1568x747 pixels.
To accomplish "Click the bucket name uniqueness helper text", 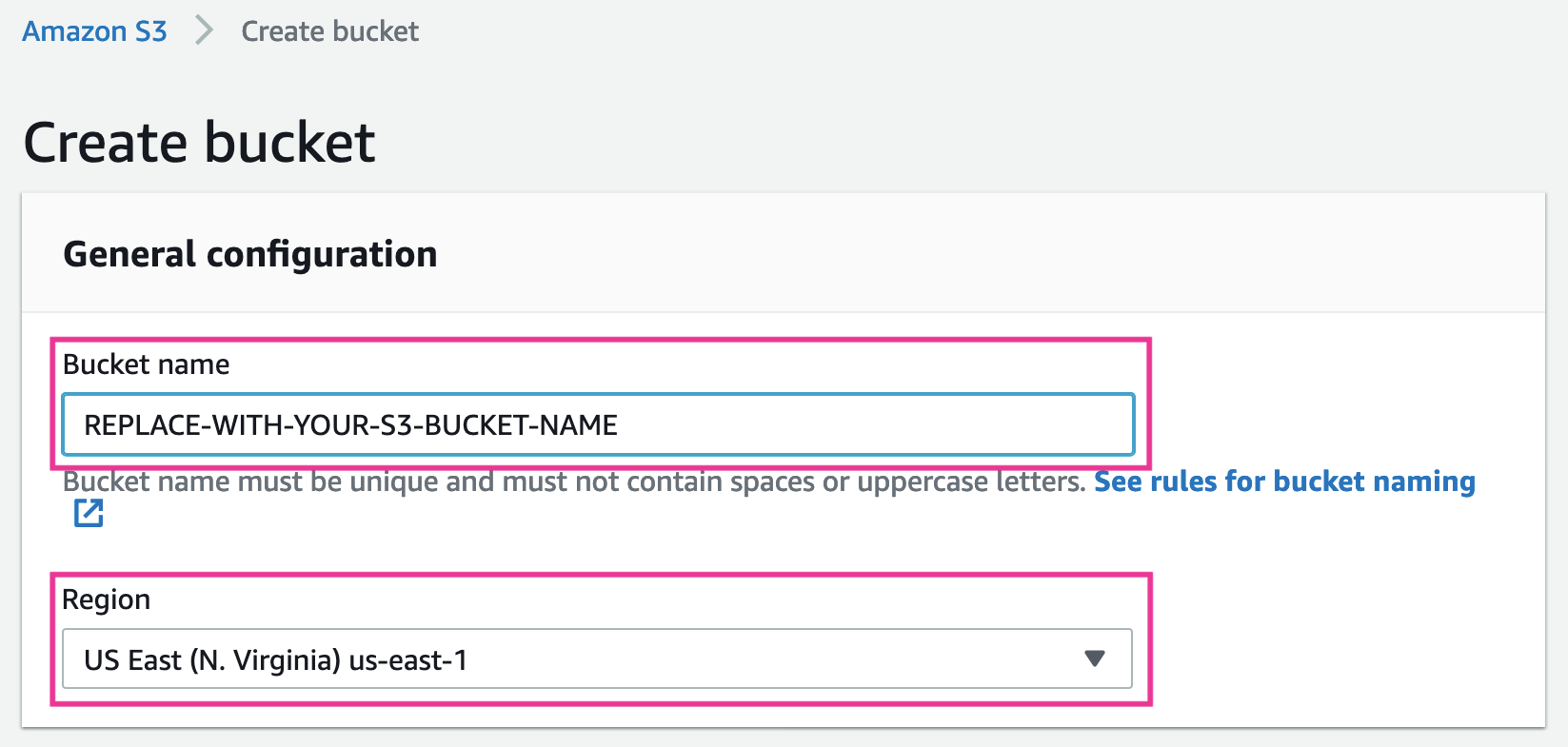I will pyautogui.click(x=574, y=482).
